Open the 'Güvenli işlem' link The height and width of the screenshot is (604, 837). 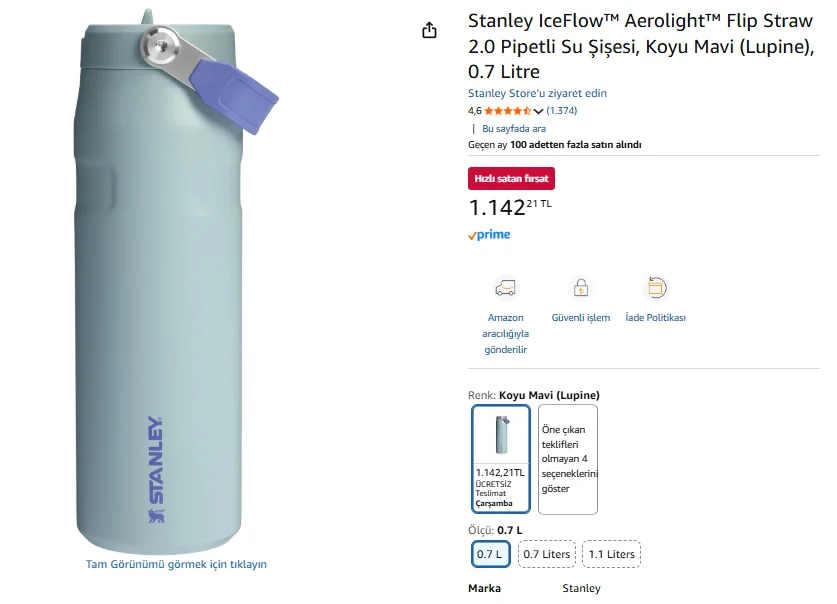pos(580,318)
